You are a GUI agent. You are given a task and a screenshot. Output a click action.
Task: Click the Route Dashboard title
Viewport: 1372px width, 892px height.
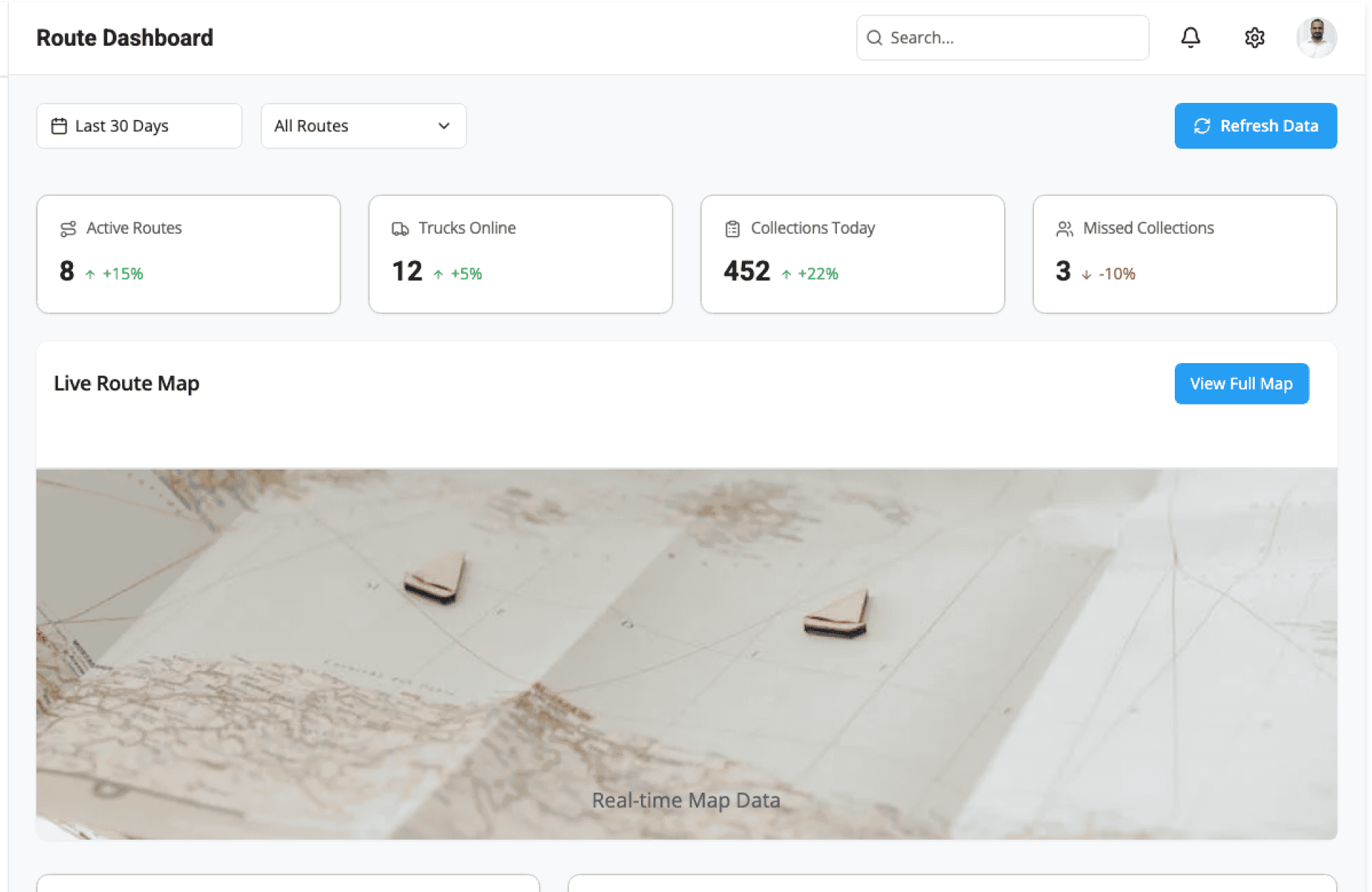pyautogui.click(x=124, y=38)
